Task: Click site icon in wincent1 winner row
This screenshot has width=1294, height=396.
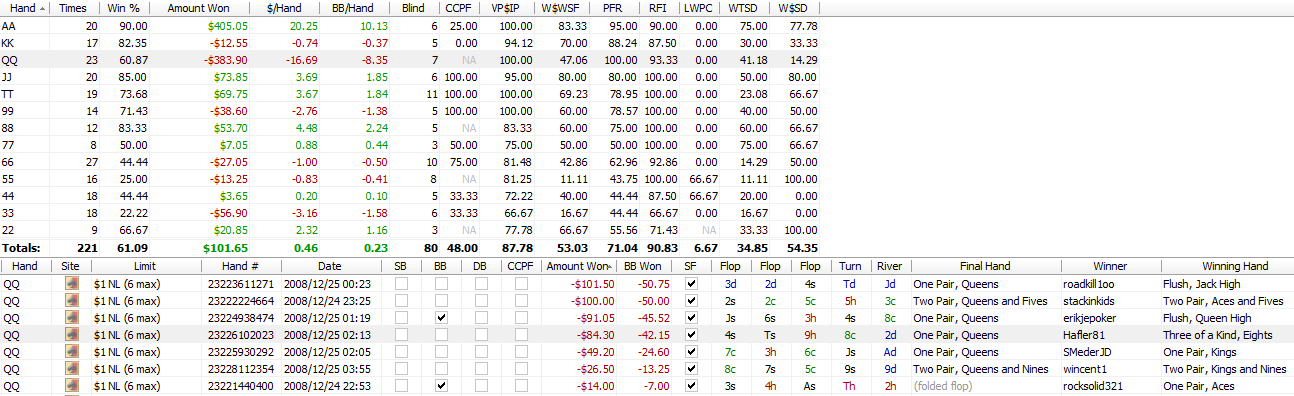Action: (x=71, y=368)
